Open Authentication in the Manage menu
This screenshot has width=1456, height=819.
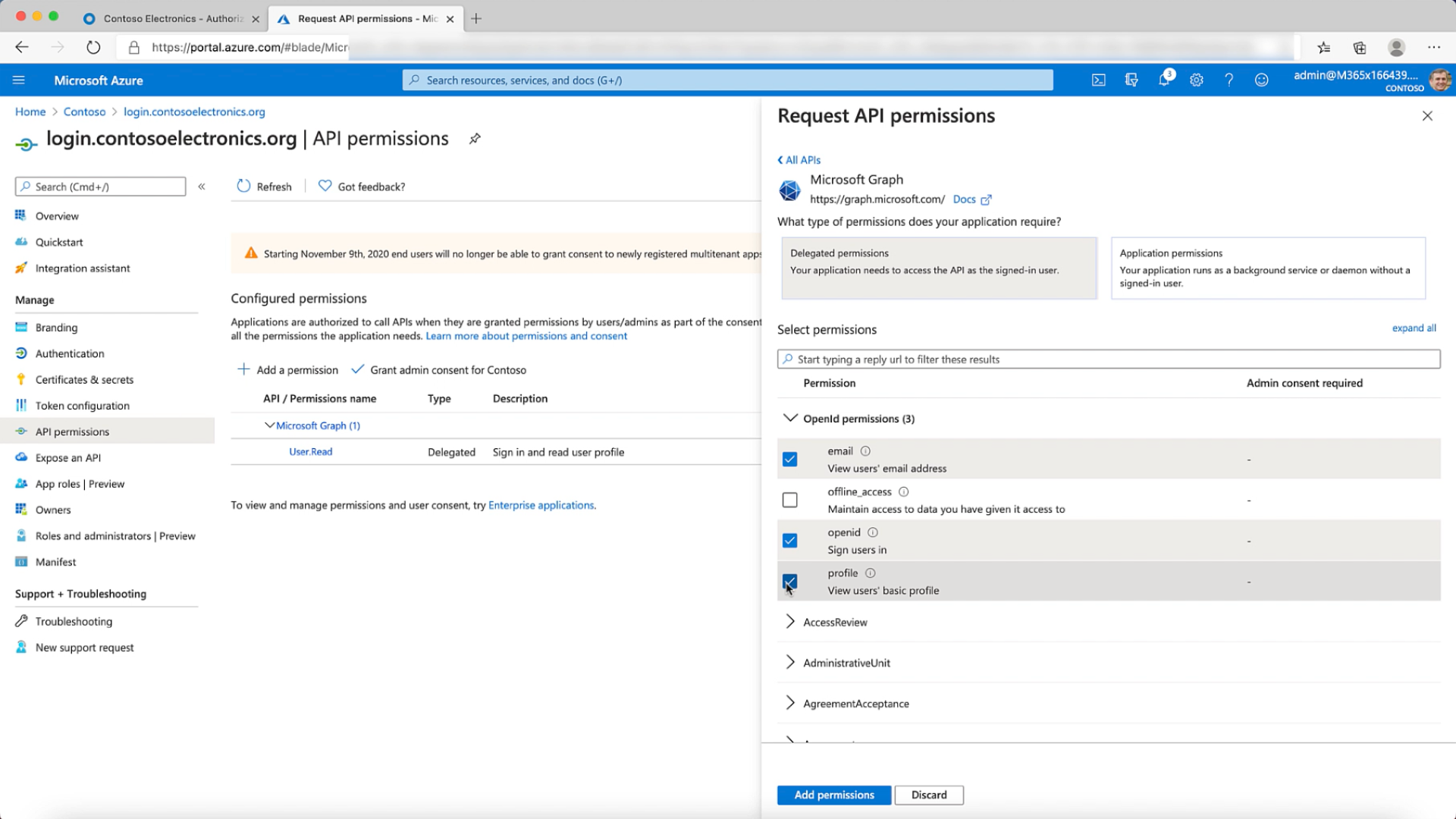pos(70,353)
